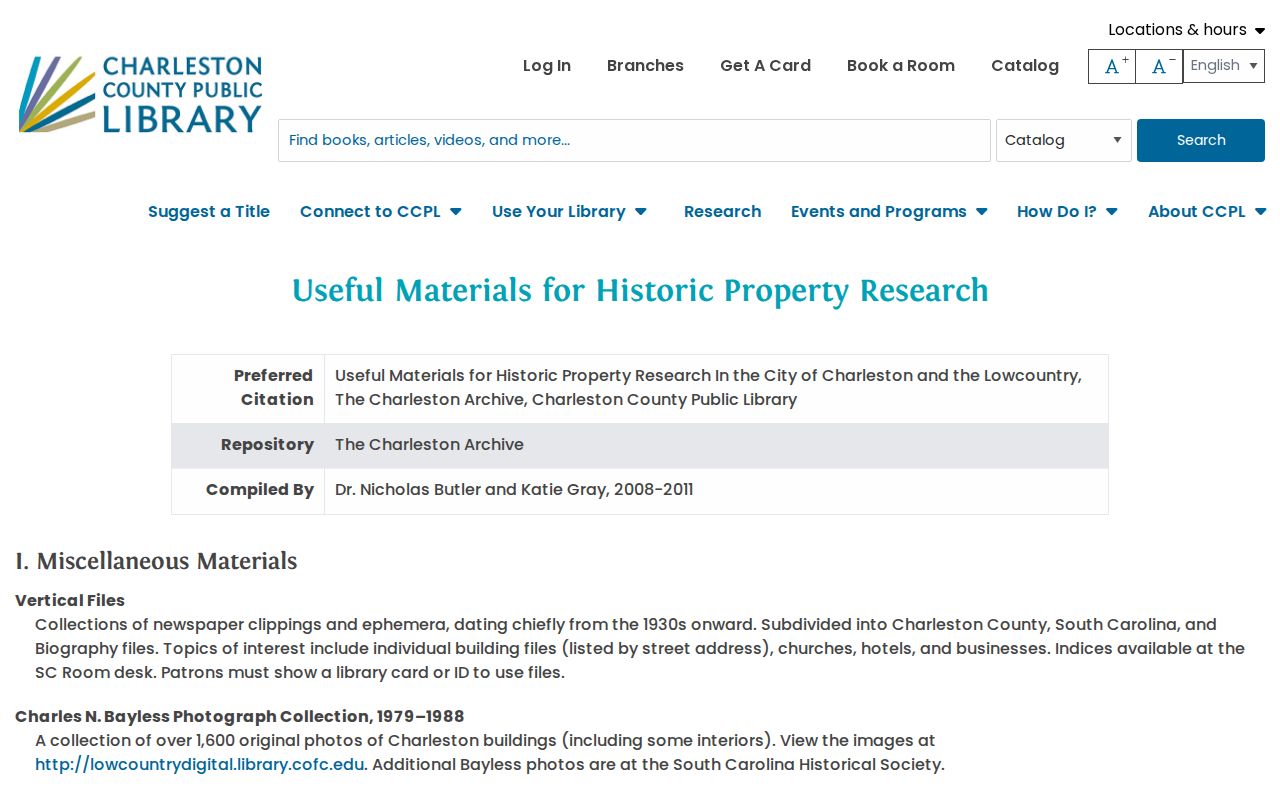The width and height of the screenshot is (1280, 800).
Task: Expand the How Do I? menu
Action: click(x=1067, y=211)
